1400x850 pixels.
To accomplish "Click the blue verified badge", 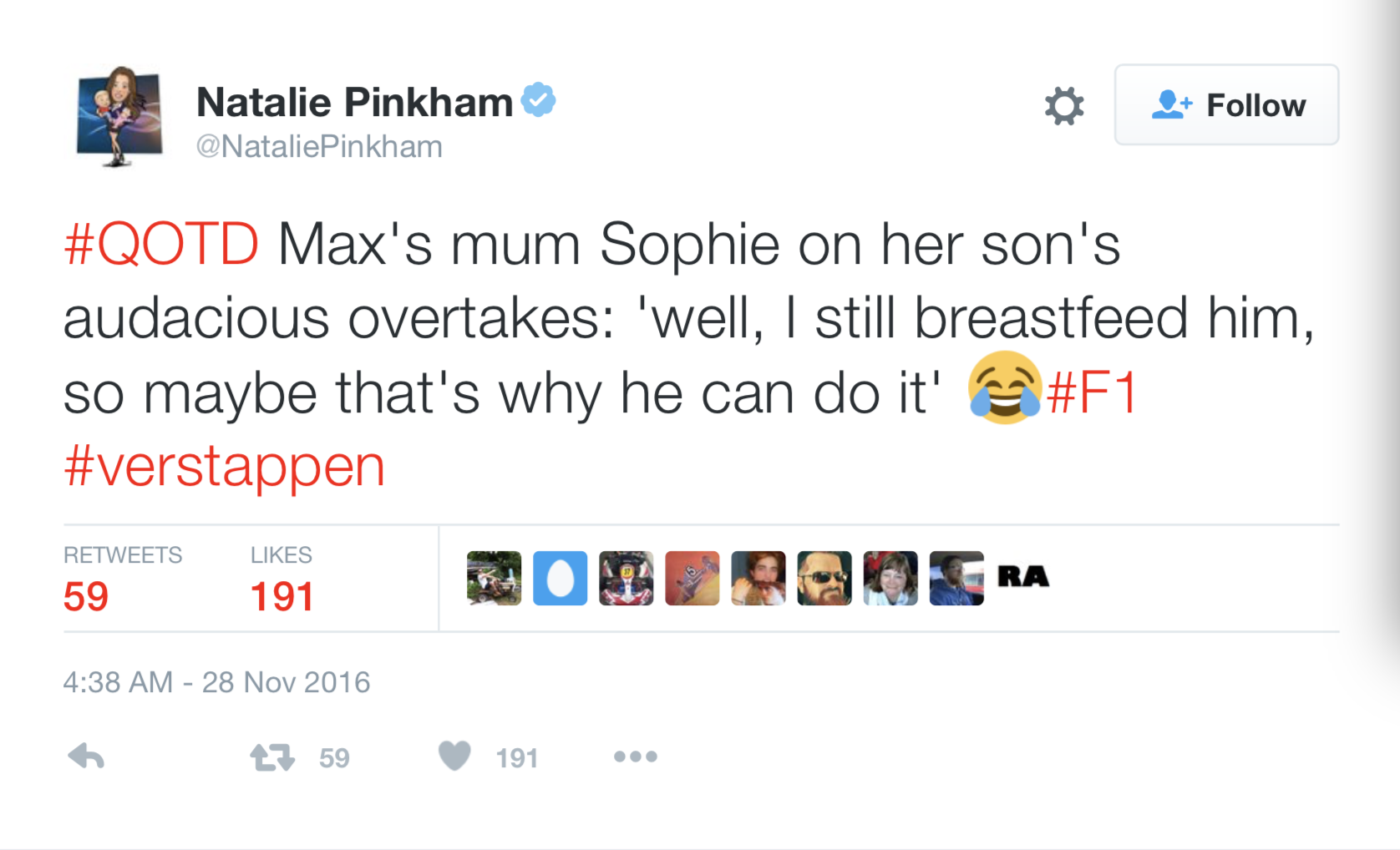I will click(539, 100).
